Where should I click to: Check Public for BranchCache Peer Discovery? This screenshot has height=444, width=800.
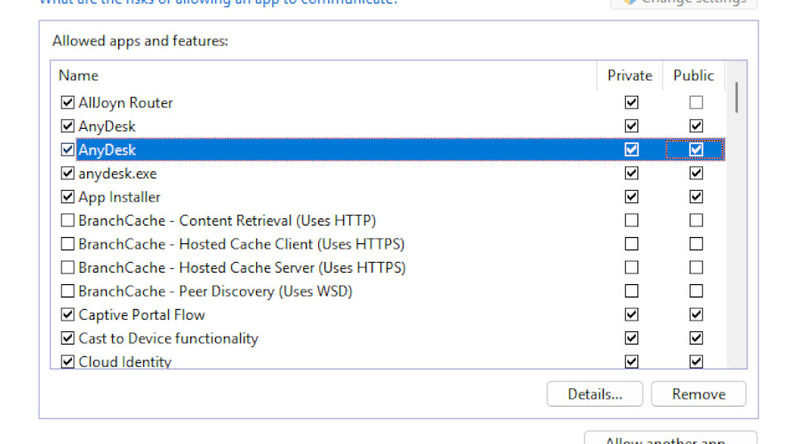tap(696, 291)
